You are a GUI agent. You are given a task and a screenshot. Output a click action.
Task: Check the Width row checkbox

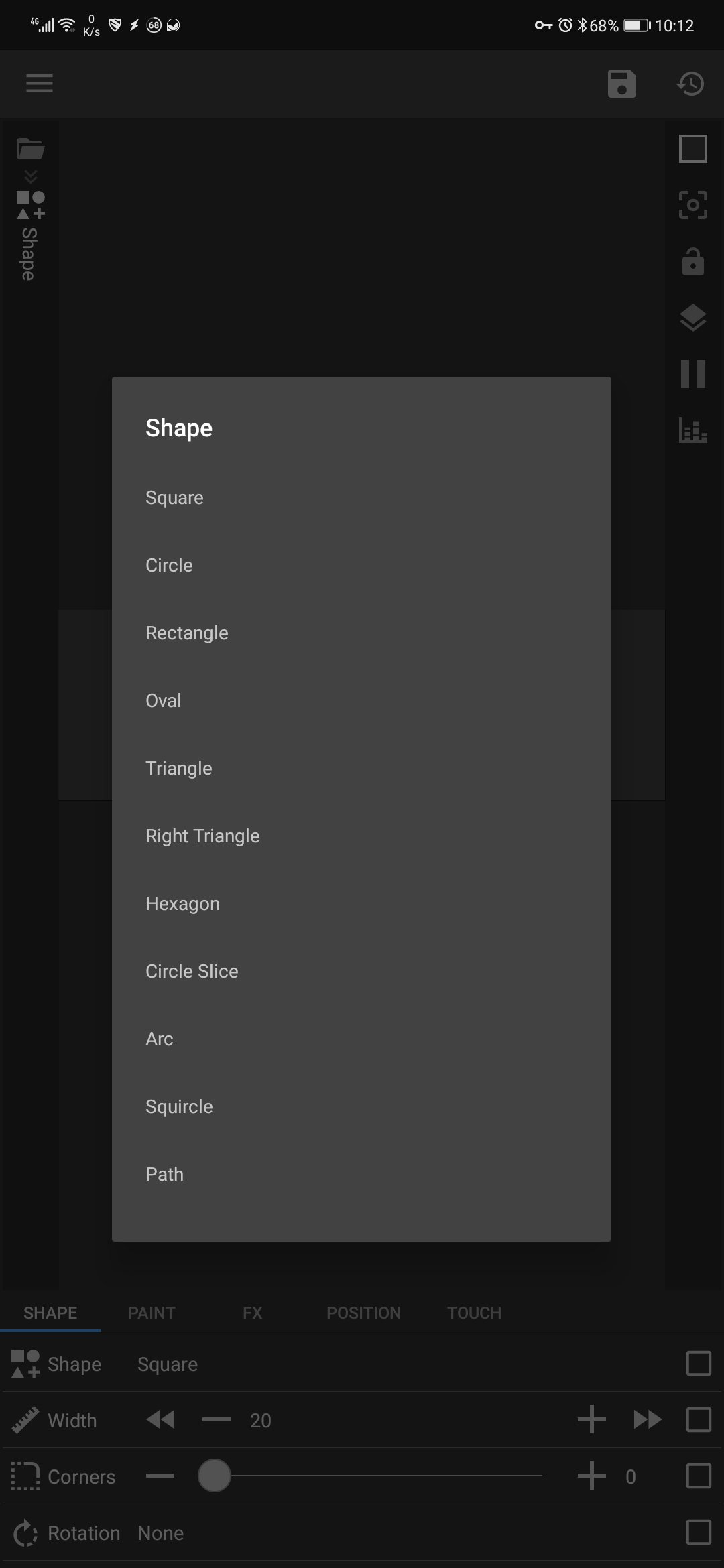(x=699, y=1420)
